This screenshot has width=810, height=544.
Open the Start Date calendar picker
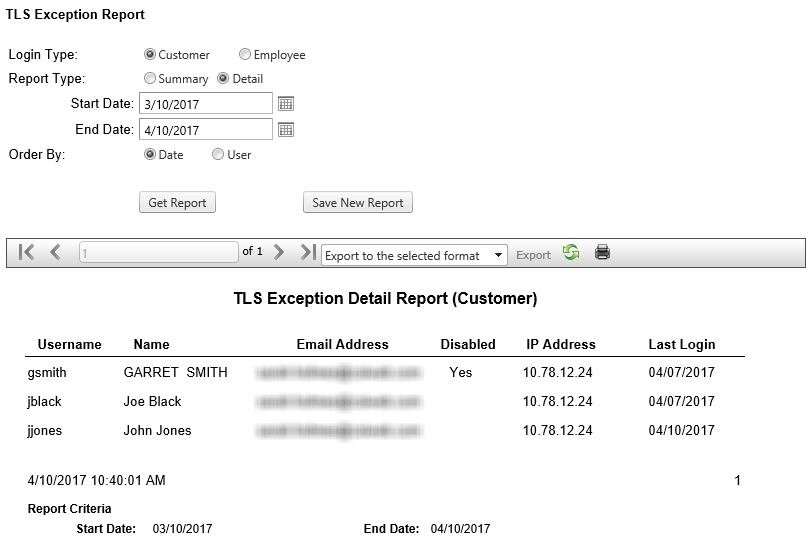click(x=285, y=103)
